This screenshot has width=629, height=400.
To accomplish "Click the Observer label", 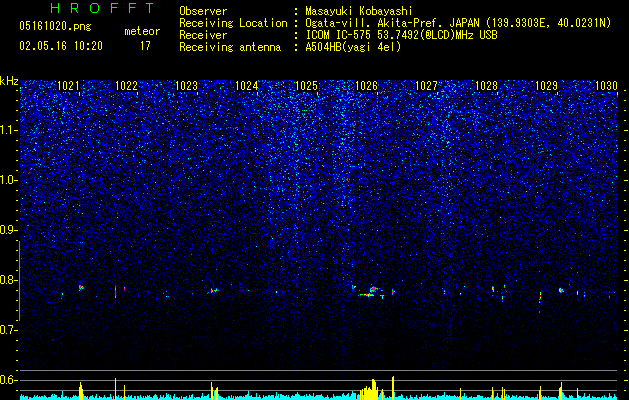I will pyautogui.click(x=203, y=11).
